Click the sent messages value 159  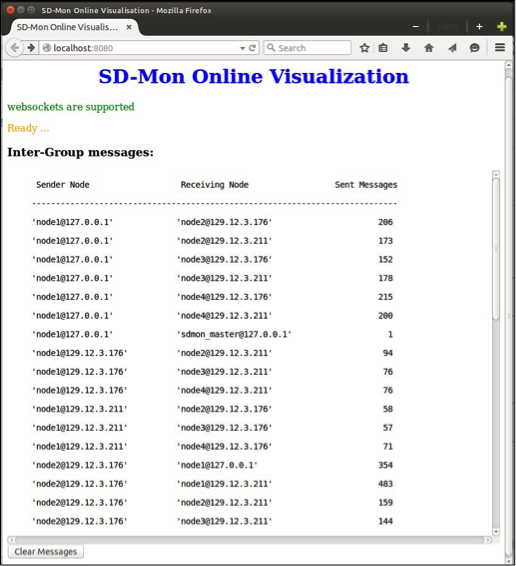pyautogui.click(x=385, y=502)
